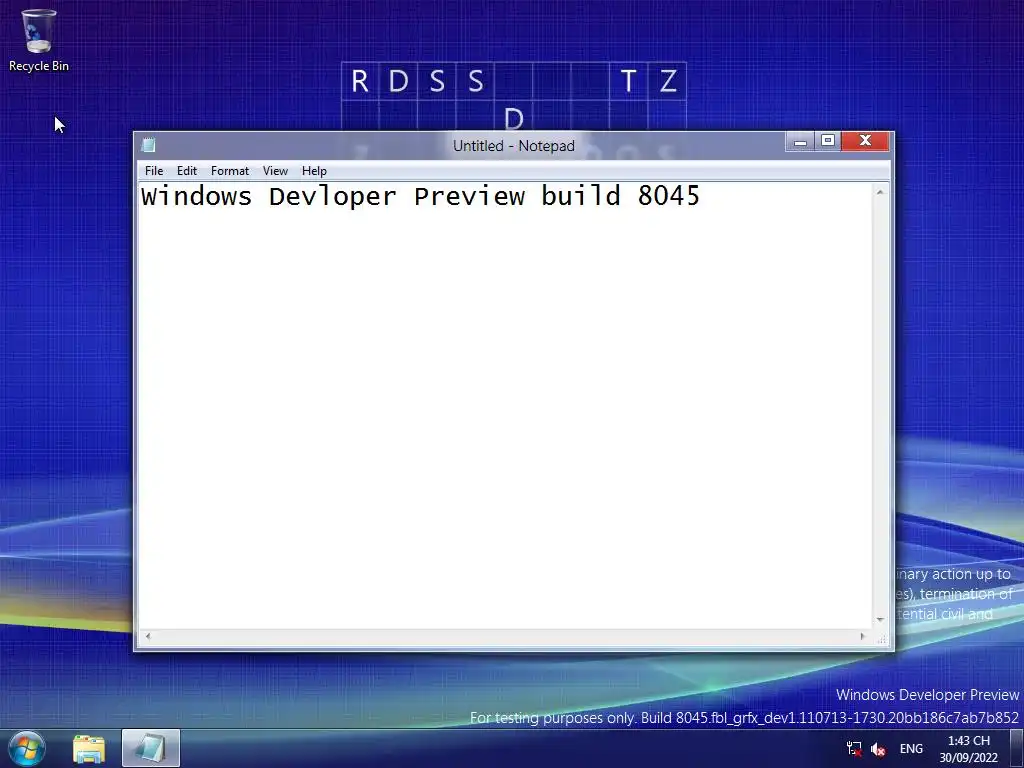Close the Untitled Notepad window

865,141
